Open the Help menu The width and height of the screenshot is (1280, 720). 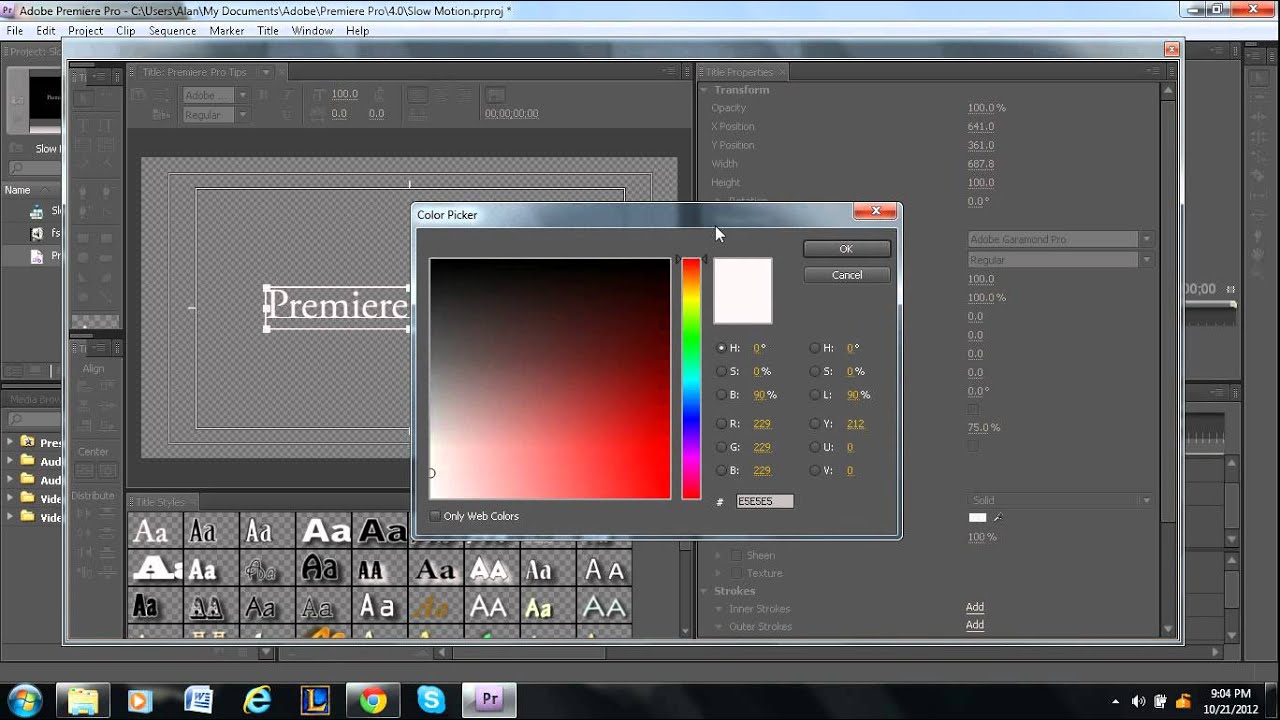point(358,31)
